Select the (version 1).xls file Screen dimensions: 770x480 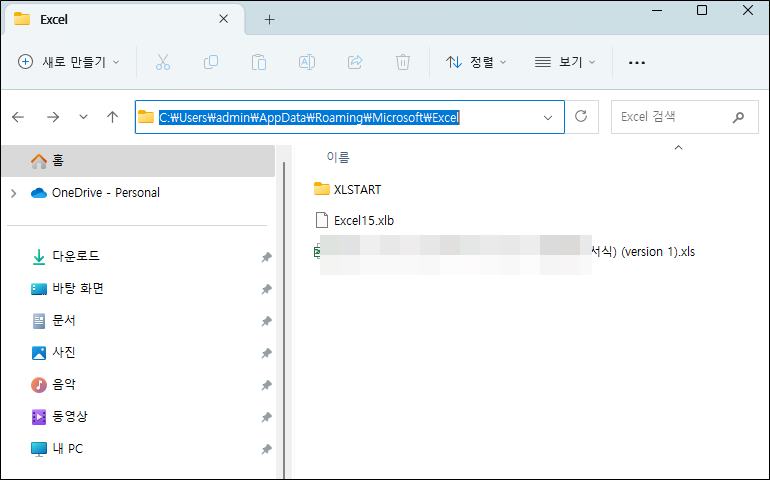[505, 252]
